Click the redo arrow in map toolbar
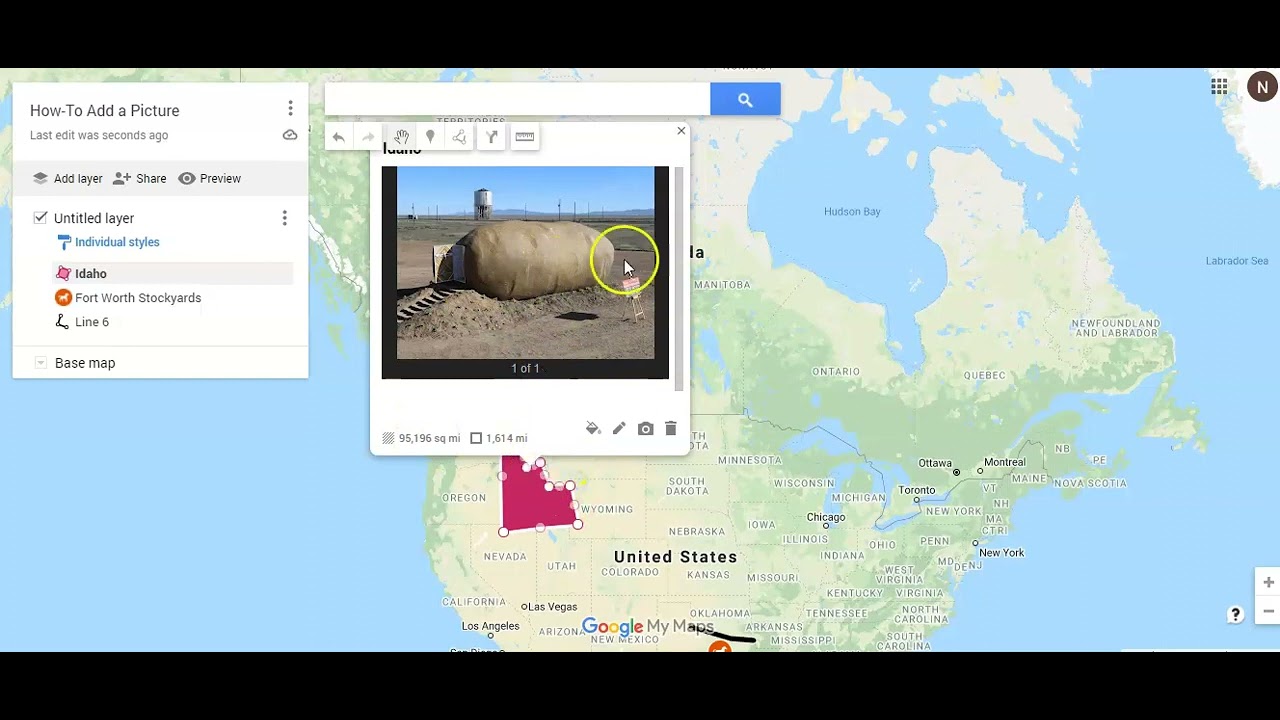 coord(368,137)
